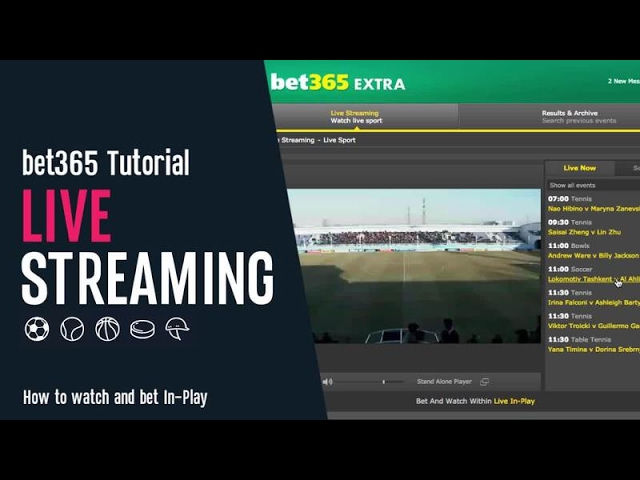
Task: Click the horse racing helmet icon
Action: point(177,329)
